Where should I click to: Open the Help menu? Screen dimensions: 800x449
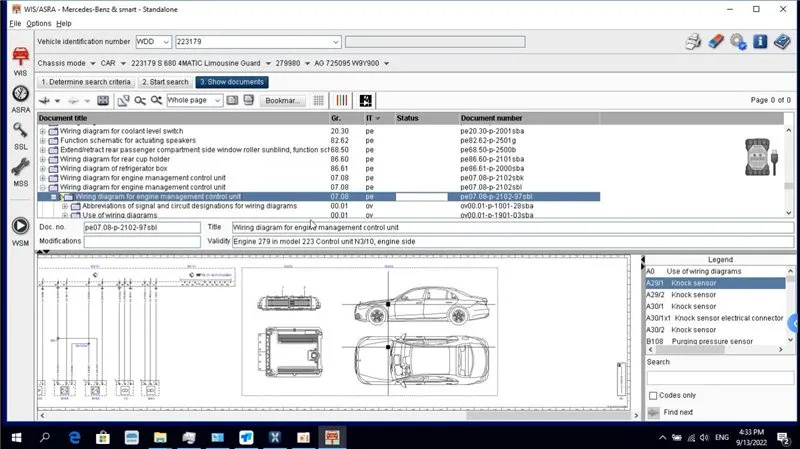[x=64, y=23]
